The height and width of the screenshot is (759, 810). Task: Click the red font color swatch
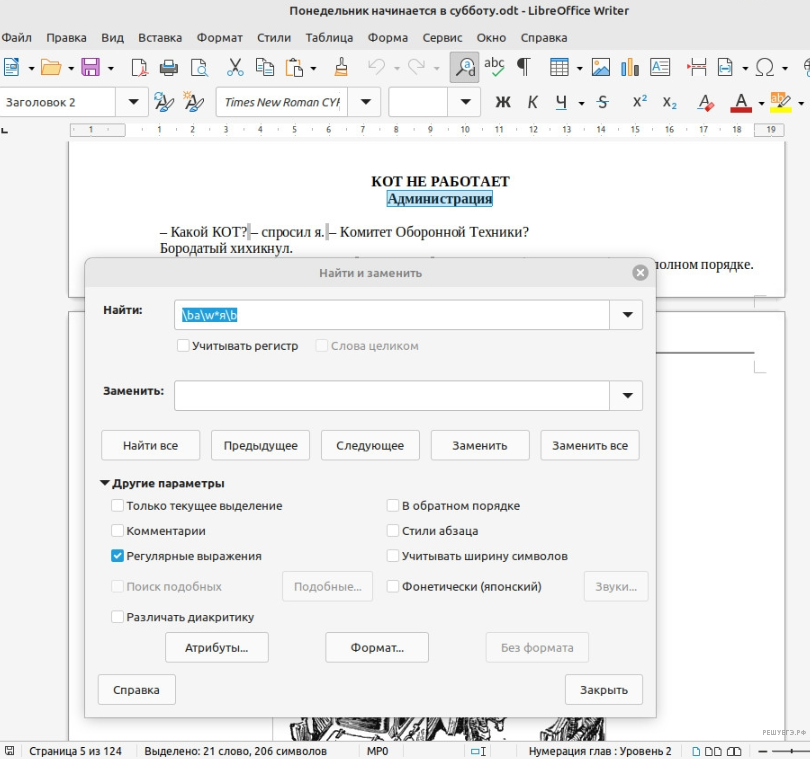(740, 103)
